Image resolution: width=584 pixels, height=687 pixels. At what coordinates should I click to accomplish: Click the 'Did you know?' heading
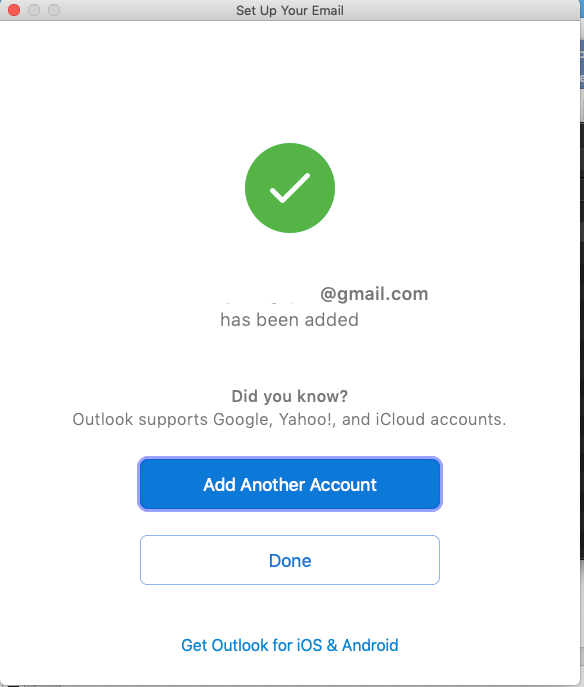pyautogui.click(x=290, y=396)
